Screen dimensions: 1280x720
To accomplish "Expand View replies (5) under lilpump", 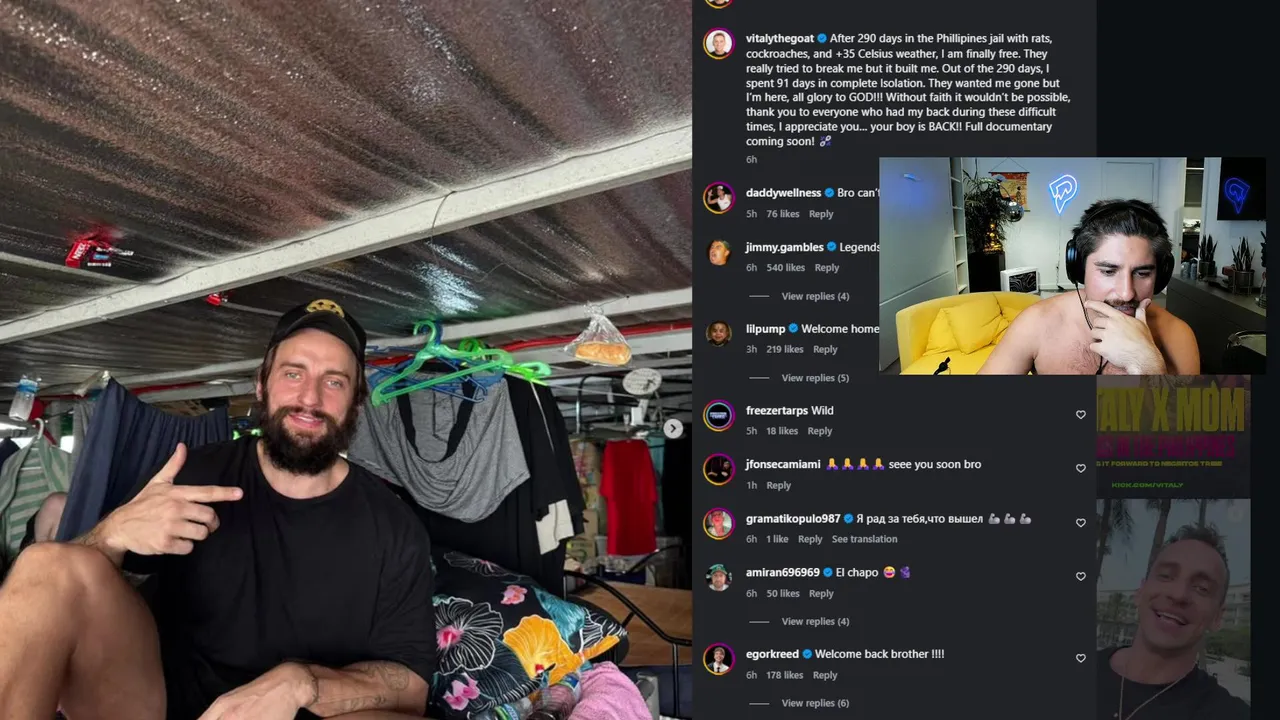I will pos(815,378).
